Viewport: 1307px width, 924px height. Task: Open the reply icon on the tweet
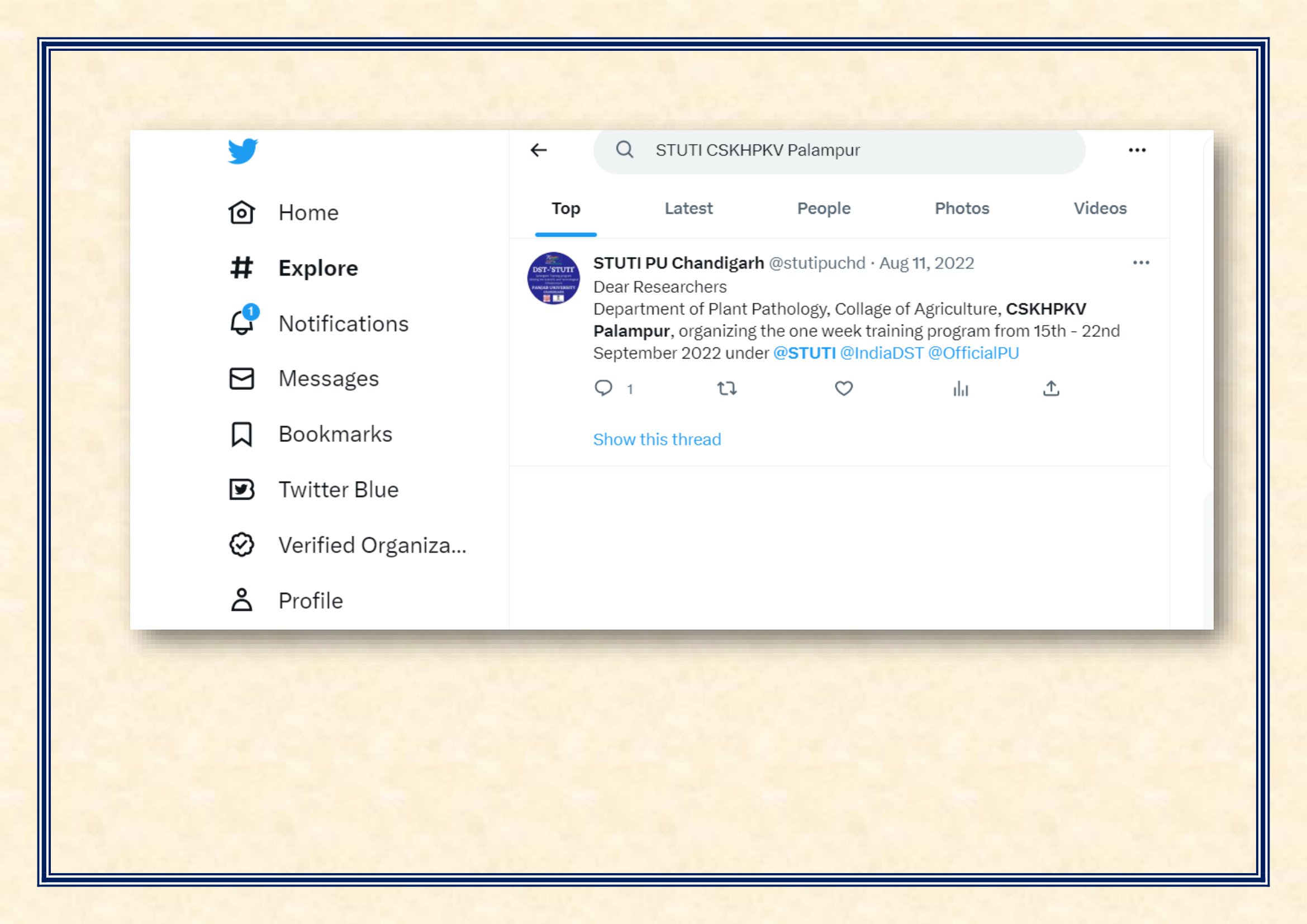tap(603, 389)
